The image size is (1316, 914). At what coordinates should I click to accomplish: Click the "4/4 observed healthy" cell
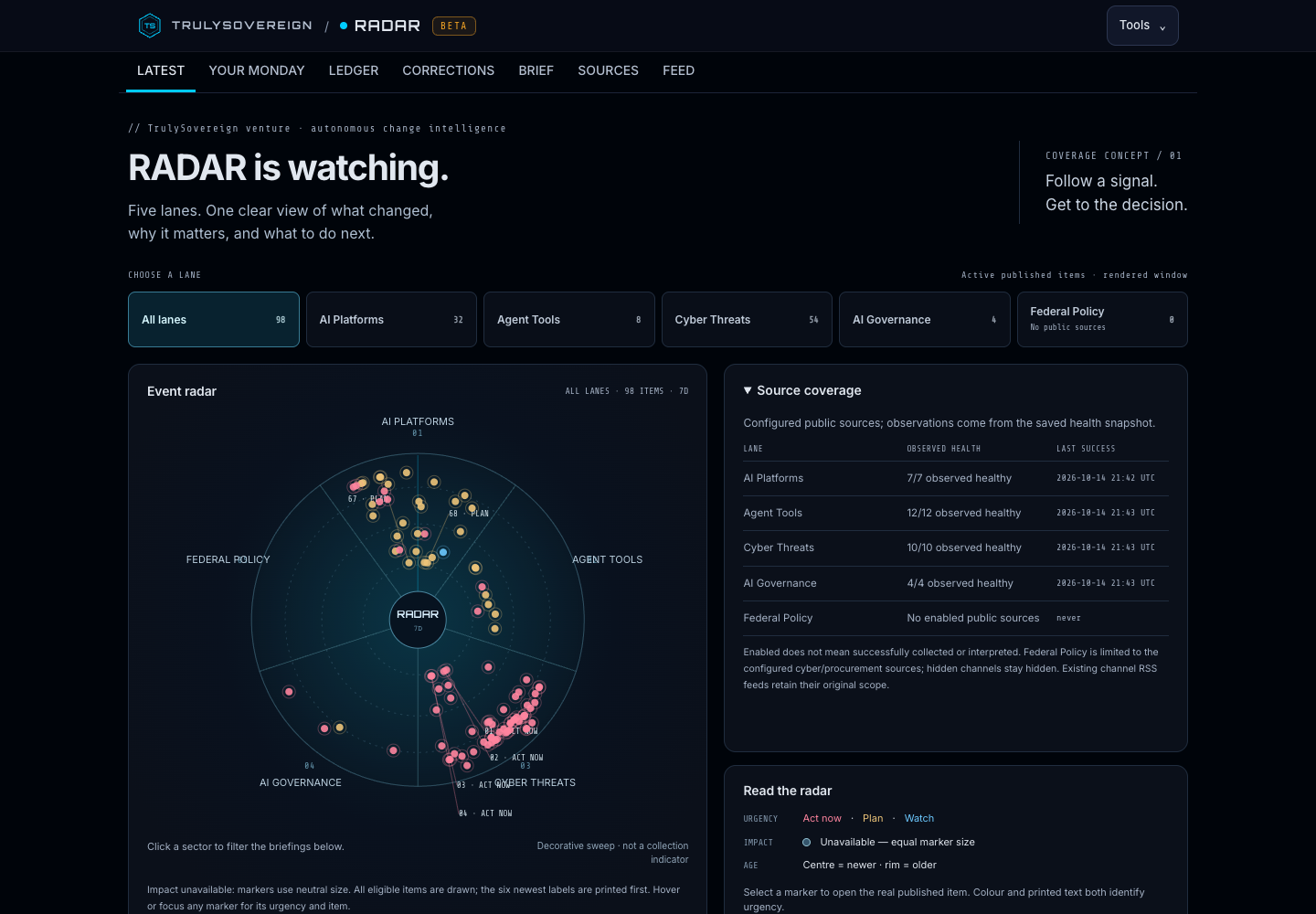960,583
